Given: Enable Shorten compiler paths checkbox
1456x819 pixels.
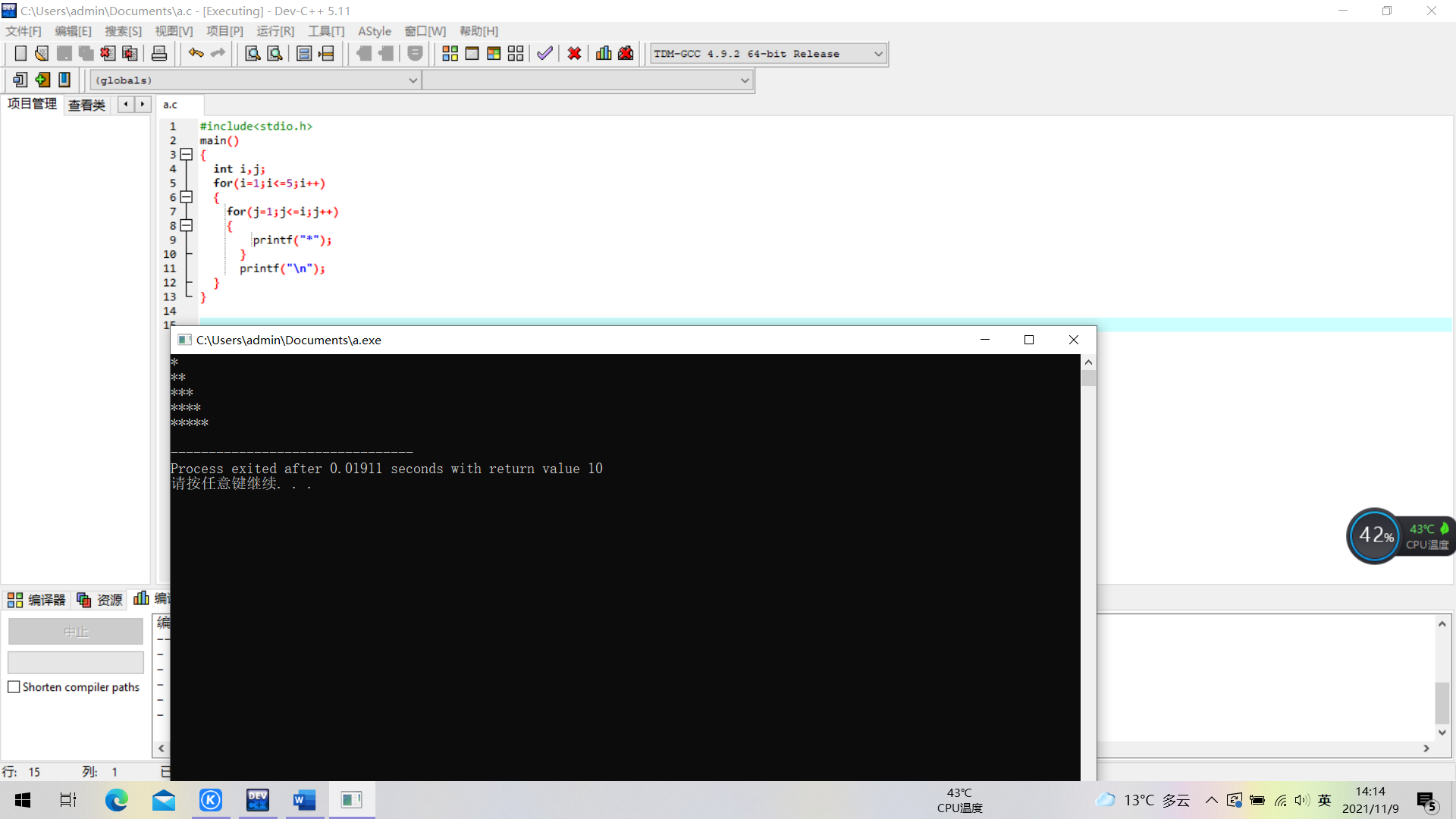Looking at the screenshot, I should tap(14, 687).
